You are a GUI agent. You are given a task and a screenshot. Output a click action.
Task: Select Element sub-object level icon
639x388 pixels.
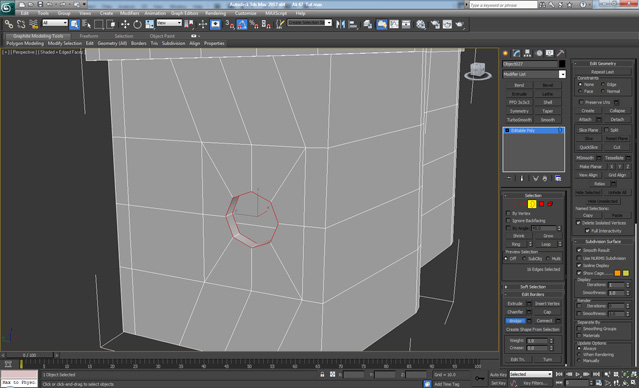pos(550,204)
